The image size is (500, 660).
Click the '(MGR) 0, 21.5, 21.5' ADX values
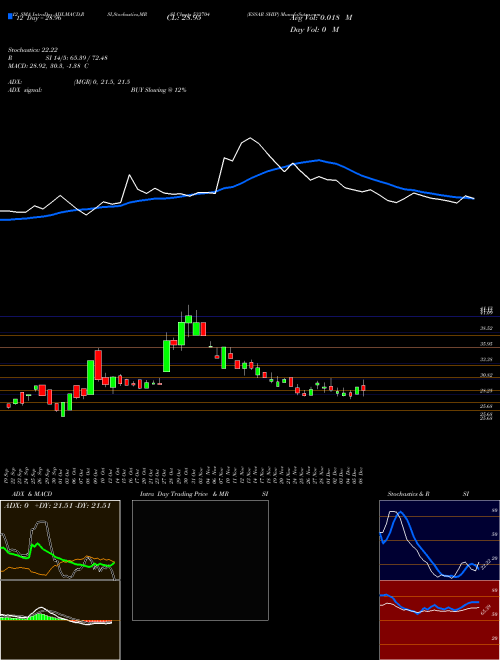coord(101,82)
